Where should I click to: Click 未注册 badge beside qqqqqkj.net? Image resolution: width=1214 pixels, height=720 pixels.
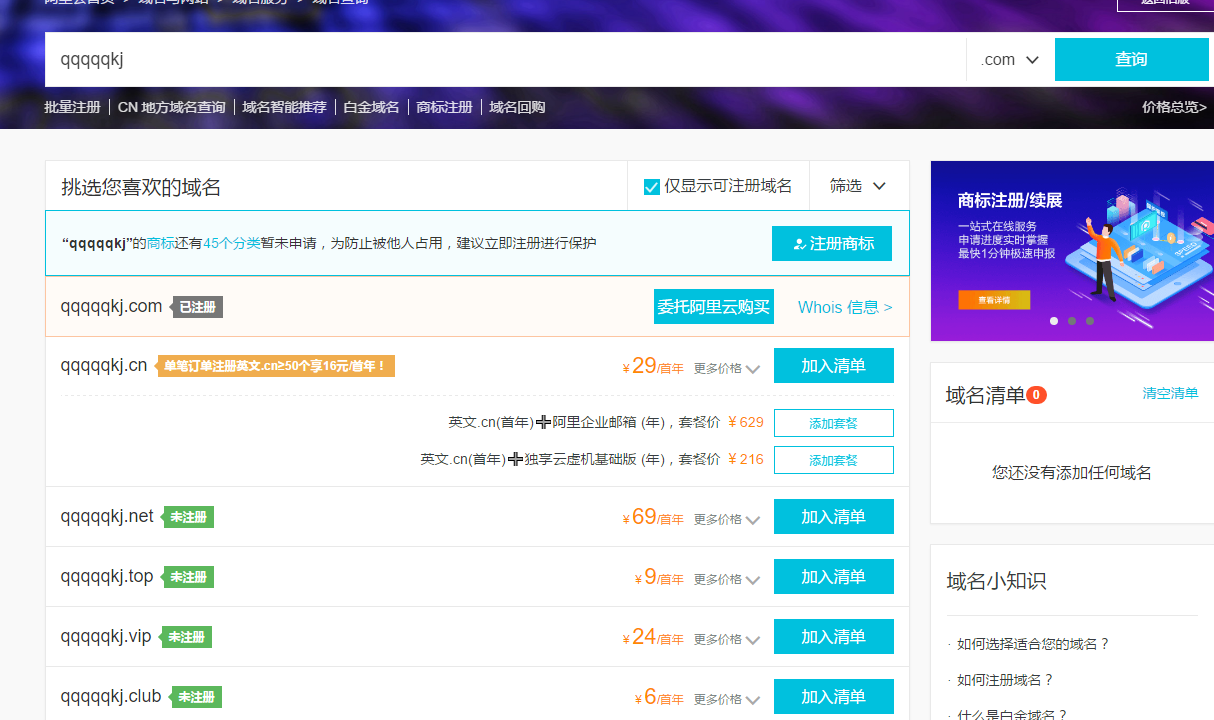point(189,517)
